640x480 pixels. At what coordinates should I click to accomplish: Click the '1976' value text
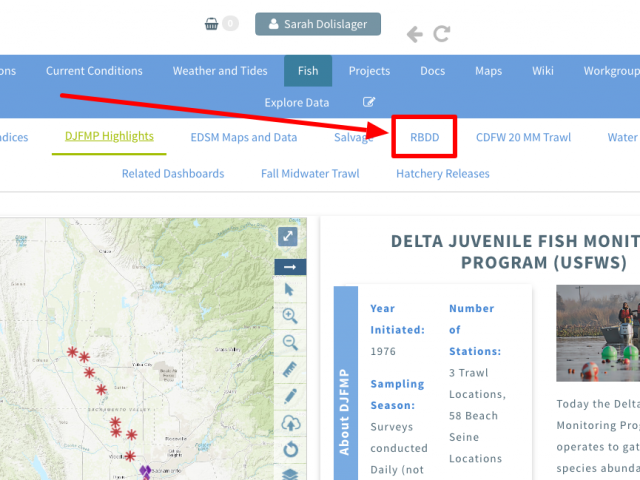coord(383,351)
